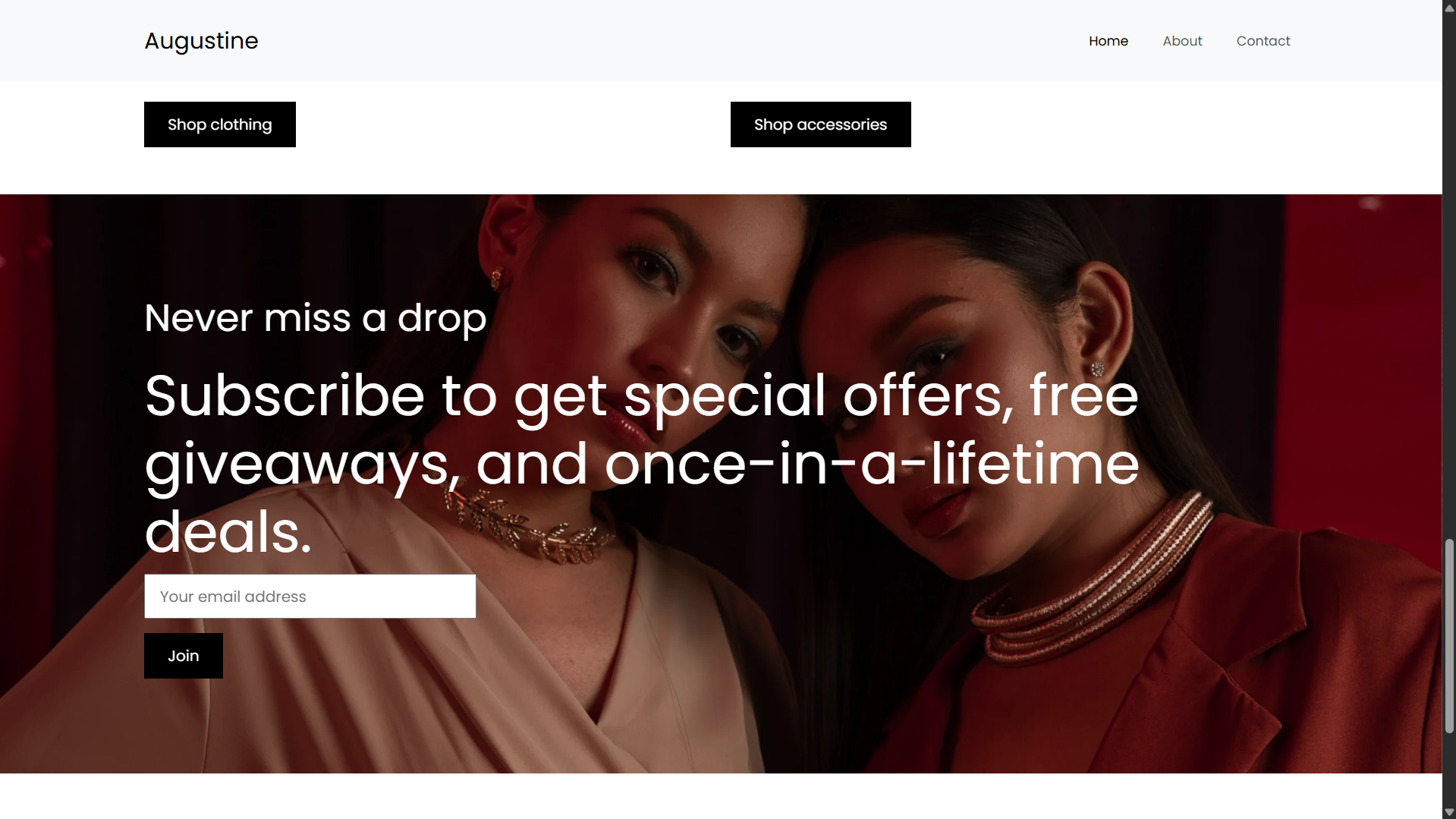Open the Home navigation link
Viewport: 1456px width, 819px height.
click(x=1108, y=41)
